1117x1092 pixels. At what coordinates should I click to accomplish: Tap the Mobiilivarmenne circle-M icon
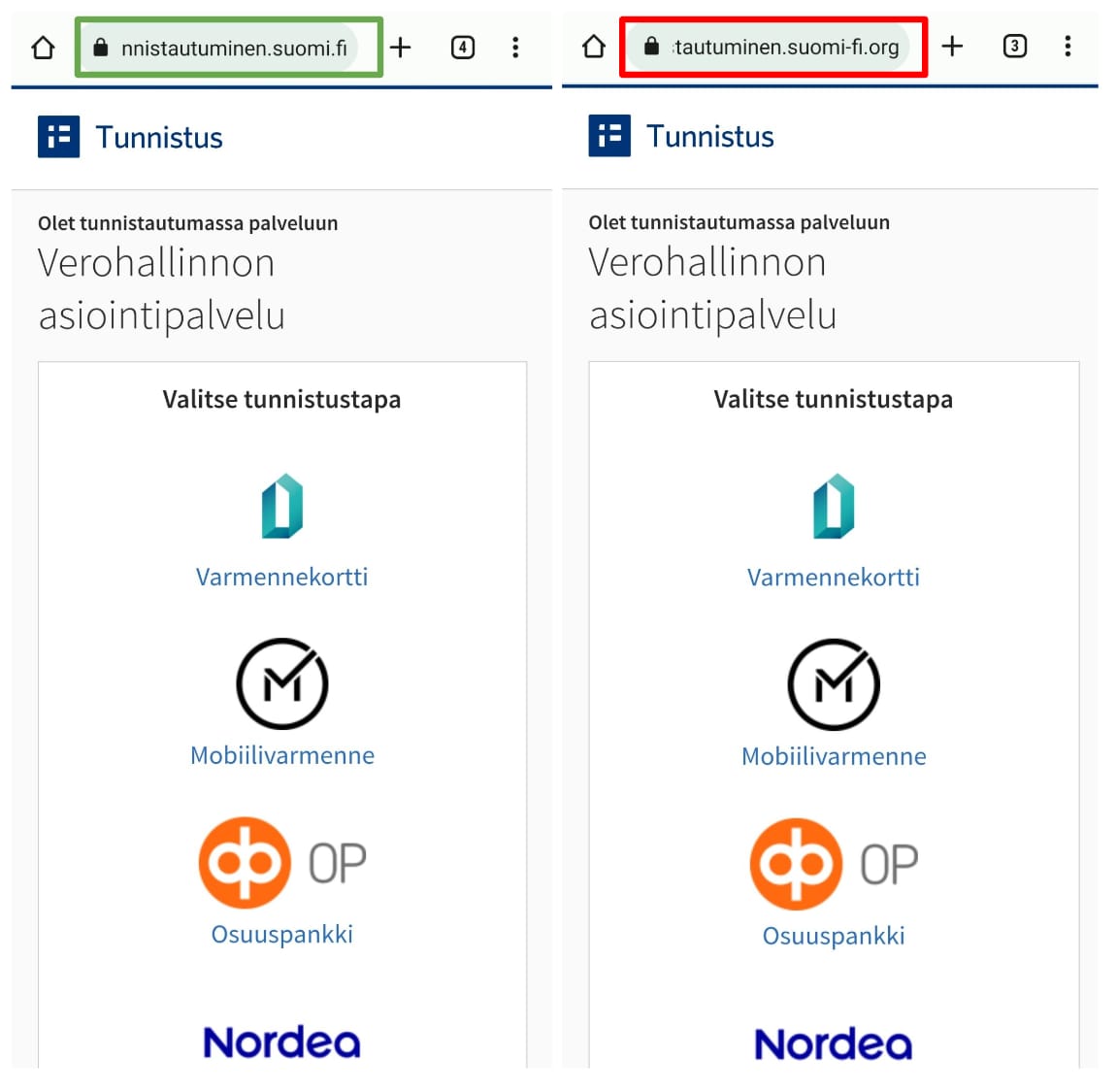pyautogui.click(x=281, y=682)
